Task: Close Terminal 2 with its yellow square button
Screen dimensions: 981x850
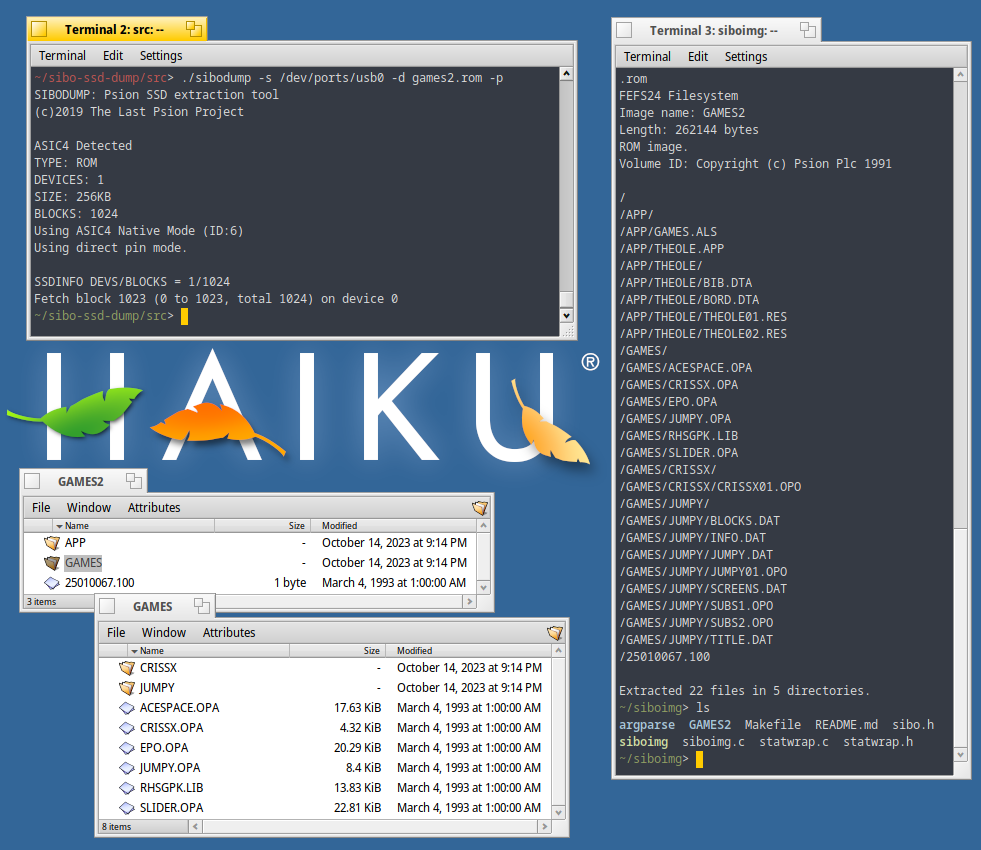Action: (39, 29)
